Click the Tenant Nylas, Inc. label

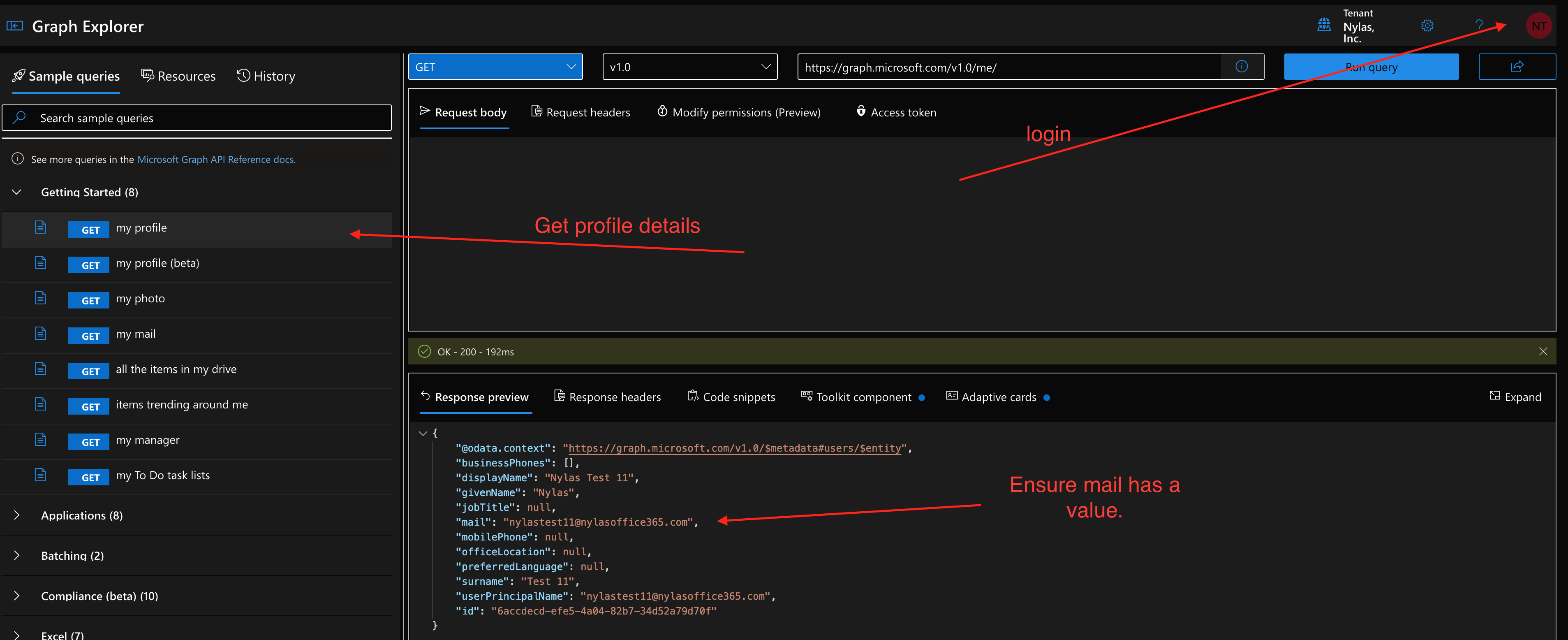(x=1358, y=26)
